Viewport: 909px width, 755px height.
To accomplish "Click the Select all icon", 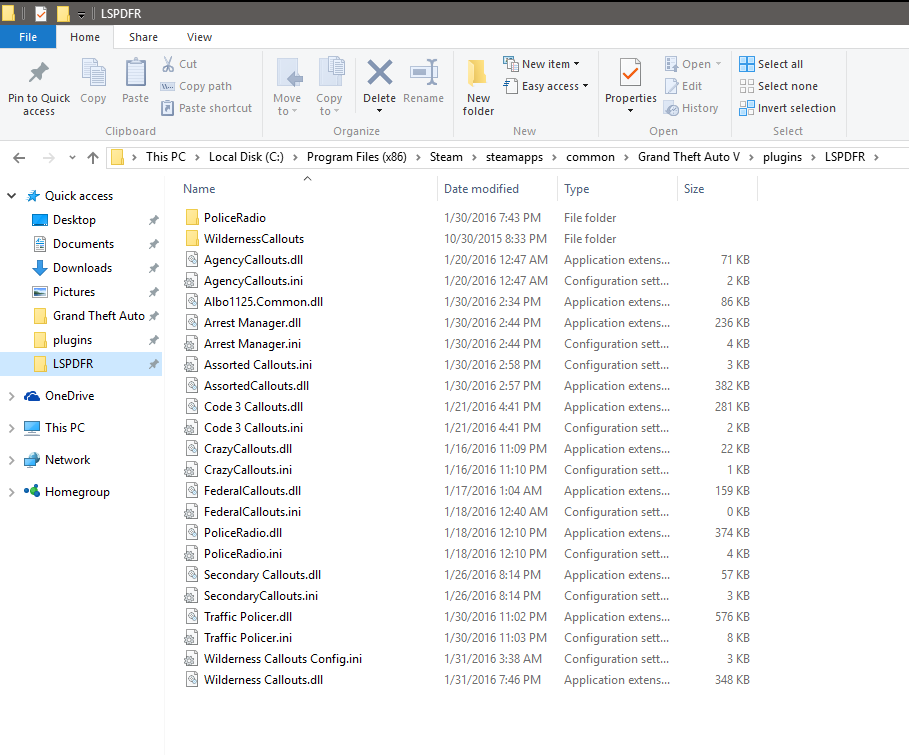I will pyautogui.click(x=747, y=64).
